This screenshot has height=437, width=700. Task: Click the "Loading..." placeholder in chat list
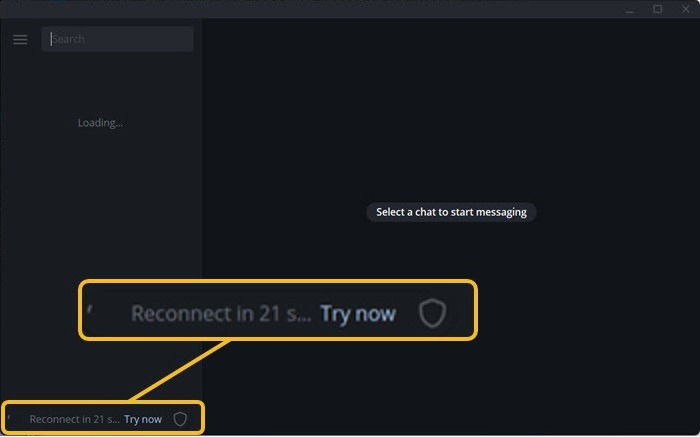(100, 123)
